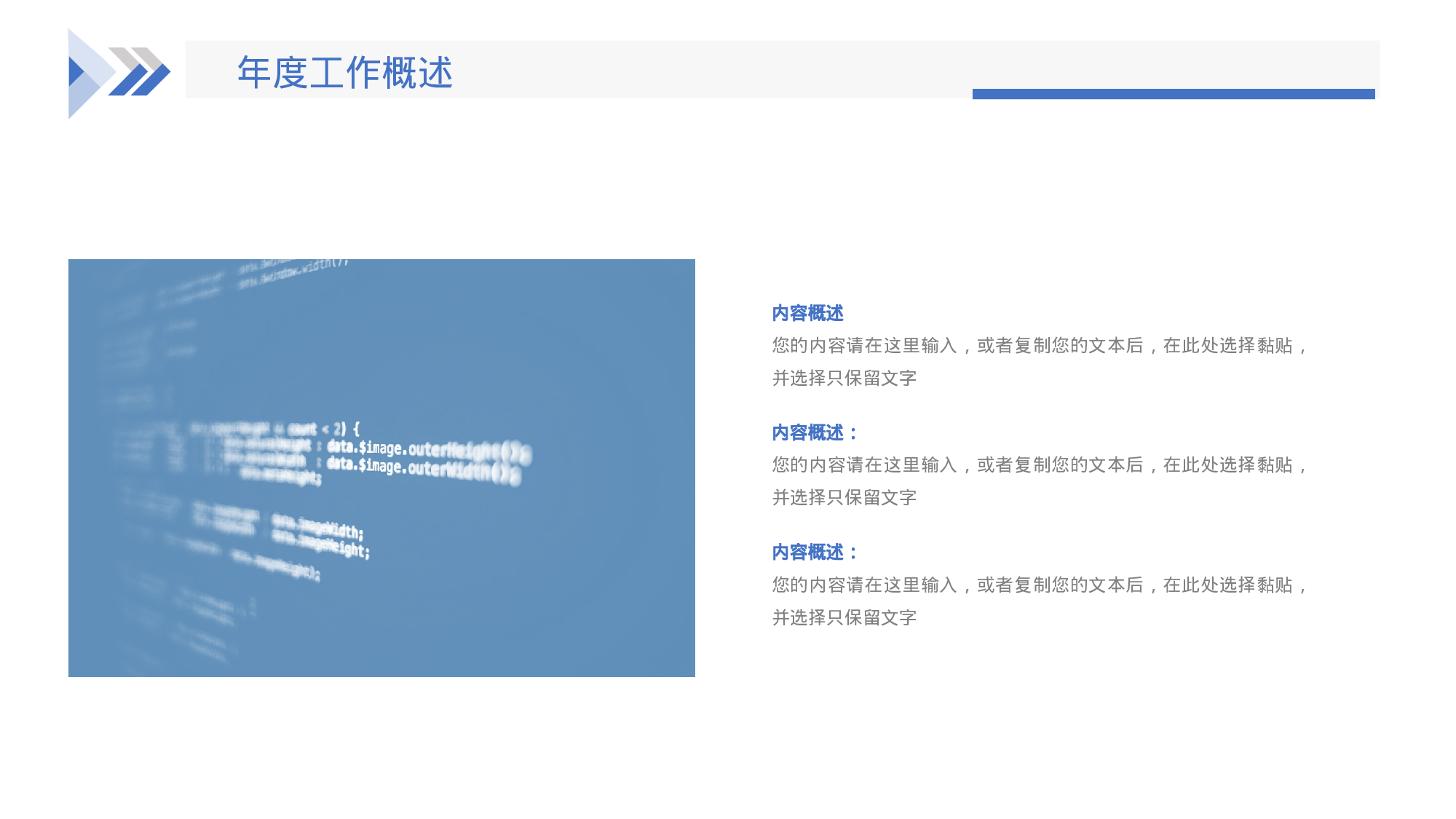
Task: Select the first 内容概述 heading
Action: coord(807,314)
